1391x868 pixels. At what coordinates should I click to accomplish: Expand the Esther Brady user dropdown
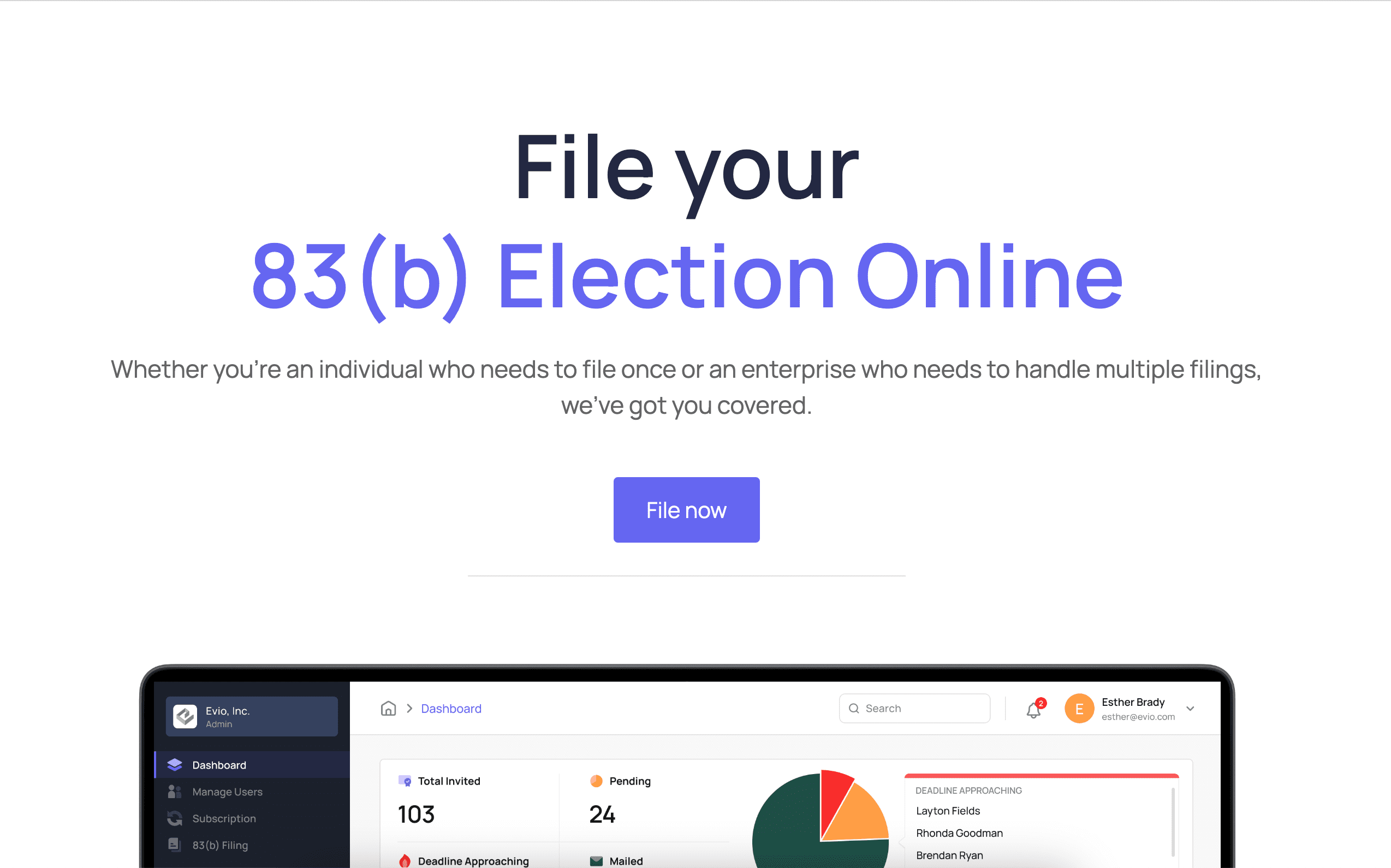point(1192,708)
